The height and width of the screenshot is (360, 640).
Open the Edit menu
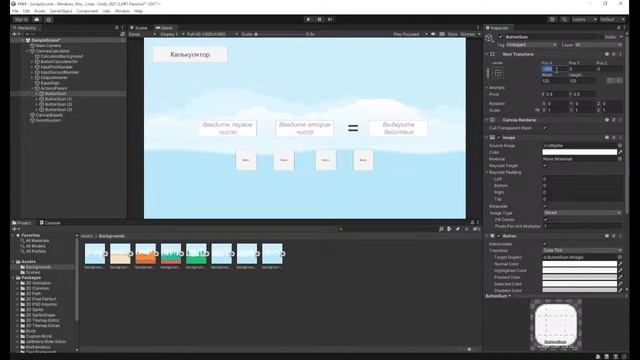[26, 11]
